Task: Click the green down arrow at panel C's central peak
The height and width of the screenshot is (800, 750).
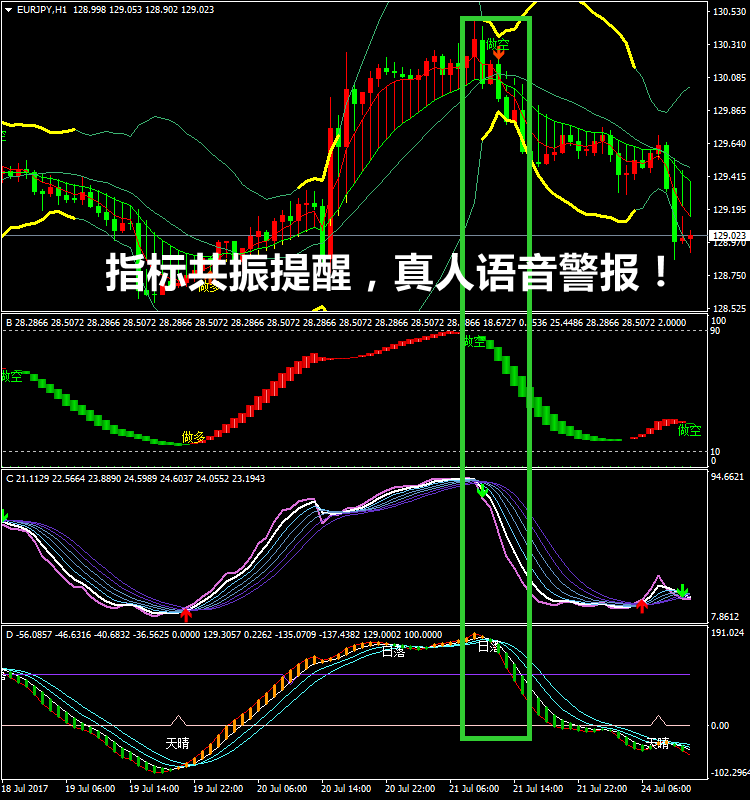Action: (x=483, y=490)
